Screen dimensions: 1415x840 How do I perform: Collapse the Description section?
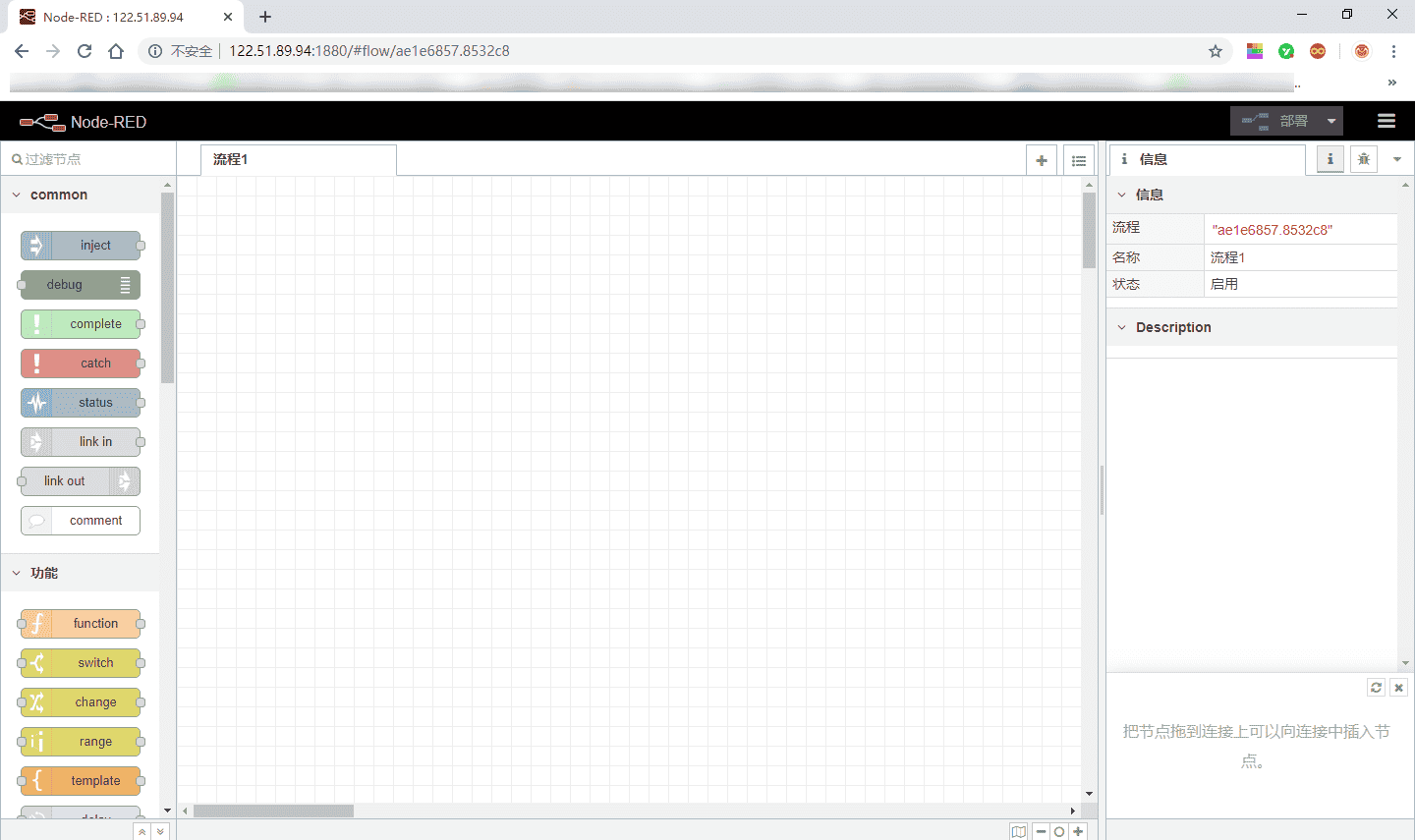coord(1122,327)
